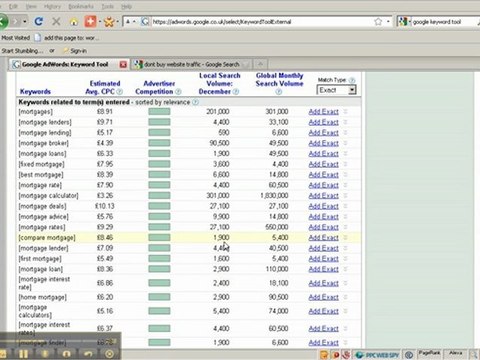Open arrow menu beside [first mortgage] Add Exact

346,259
